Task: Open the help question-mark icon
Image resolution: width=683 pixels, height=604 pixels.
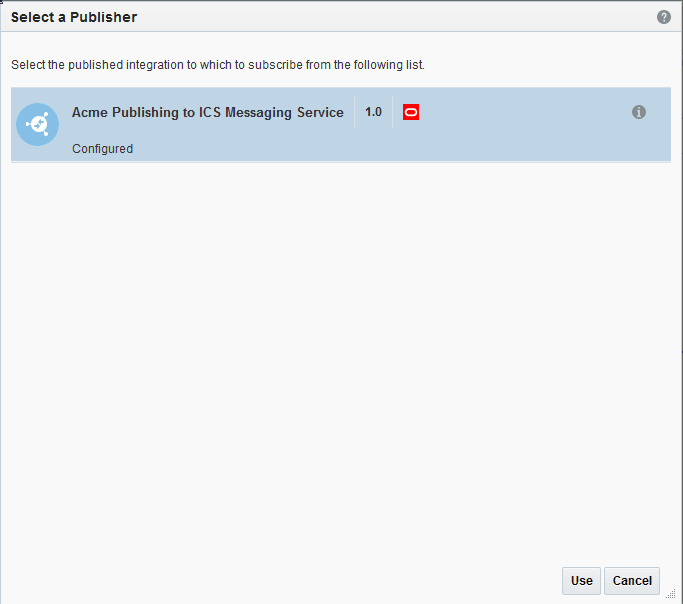Action: click(663, 17)
